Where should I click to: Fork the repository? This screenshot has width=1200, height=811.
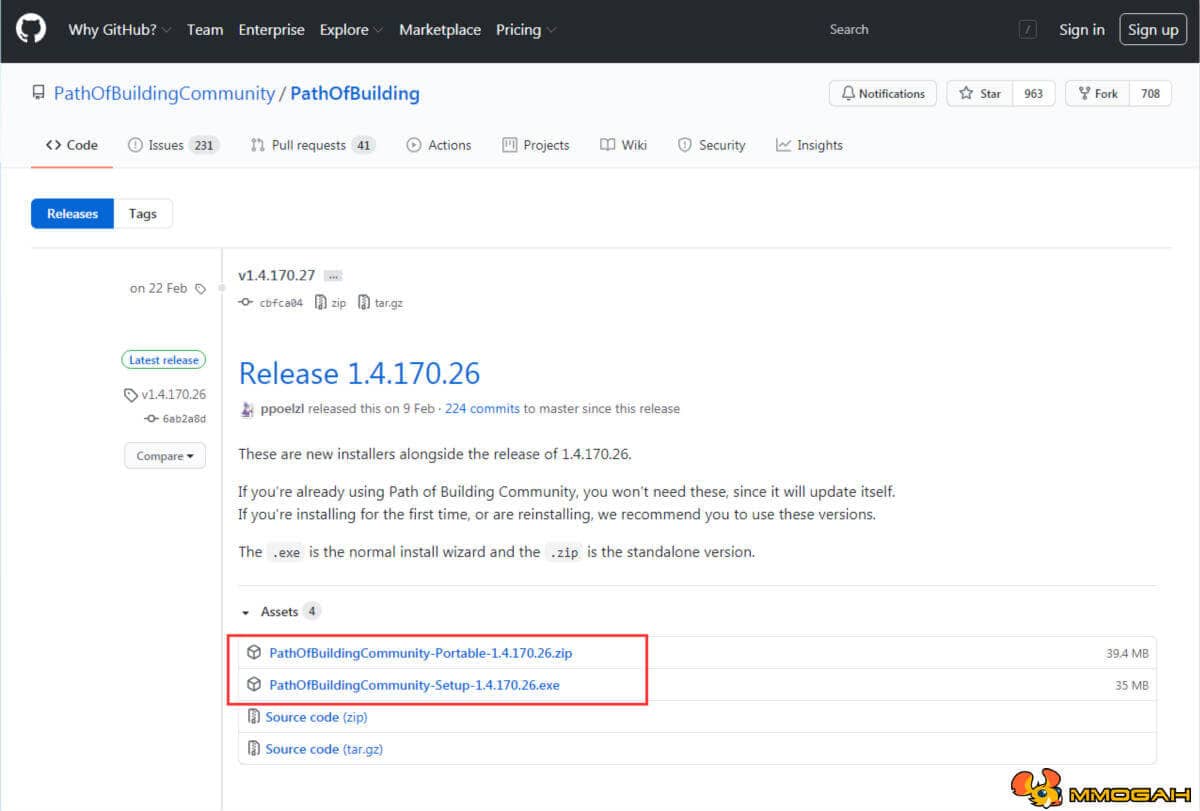click(x=1097, y=93)
